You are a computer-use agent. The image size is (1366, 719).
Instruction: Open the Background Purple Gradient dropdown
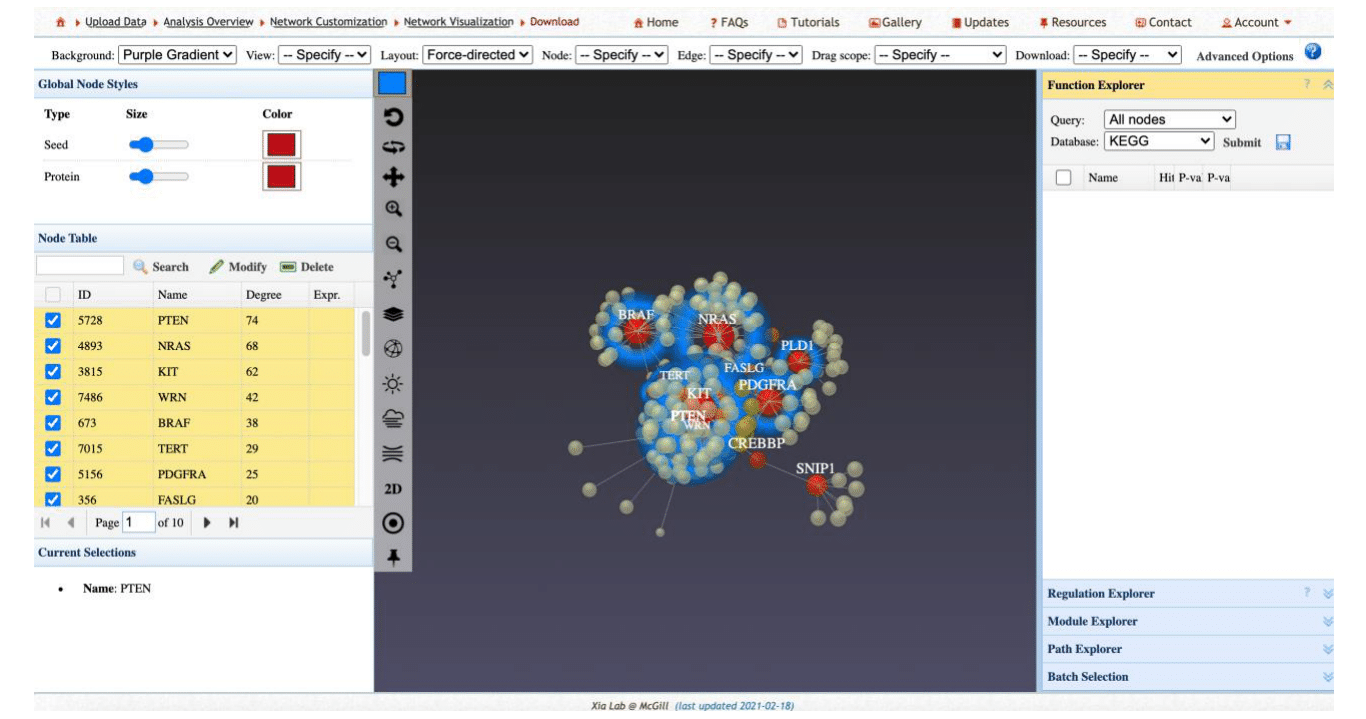point(177,55)
